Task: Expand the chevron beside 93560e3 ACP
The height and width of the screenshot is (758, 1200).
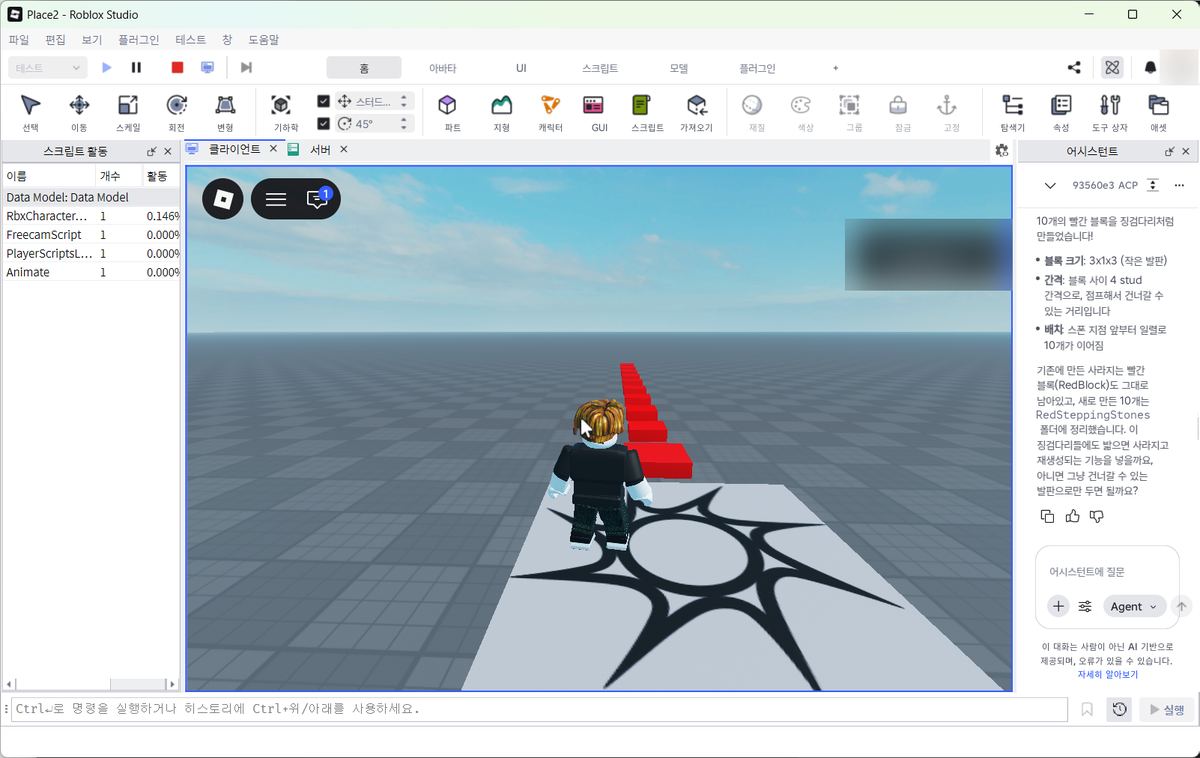Action: pyautogui.click(x=1050, y=185)
